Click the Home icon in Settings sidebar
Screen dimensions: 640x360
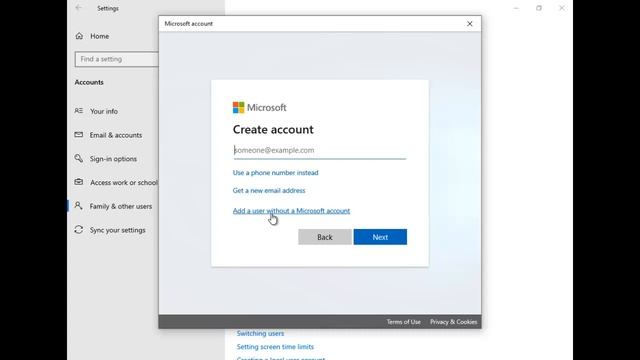coord(79,36)
